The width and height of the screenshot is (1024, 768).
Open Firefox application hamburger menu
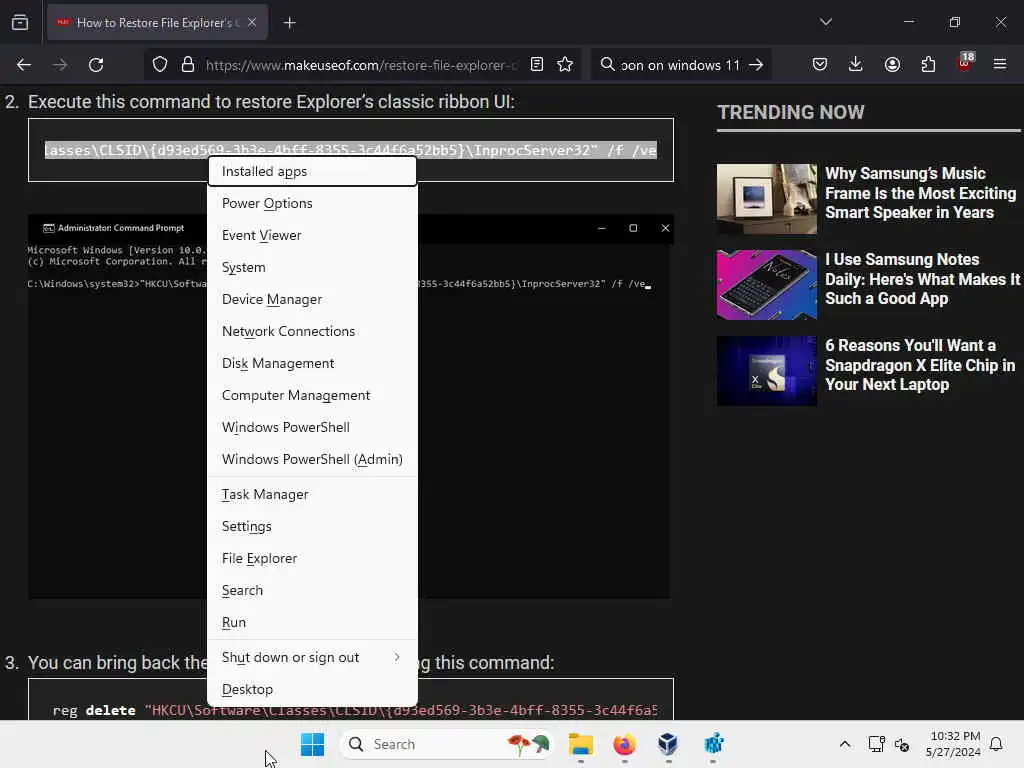pyautogui.click(x=1000, y=64)
